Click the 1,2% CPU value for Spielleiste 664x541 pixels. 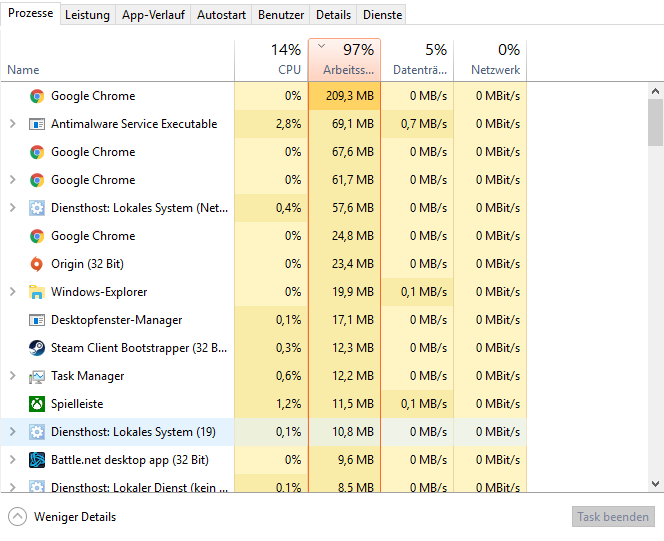point(288,404)
